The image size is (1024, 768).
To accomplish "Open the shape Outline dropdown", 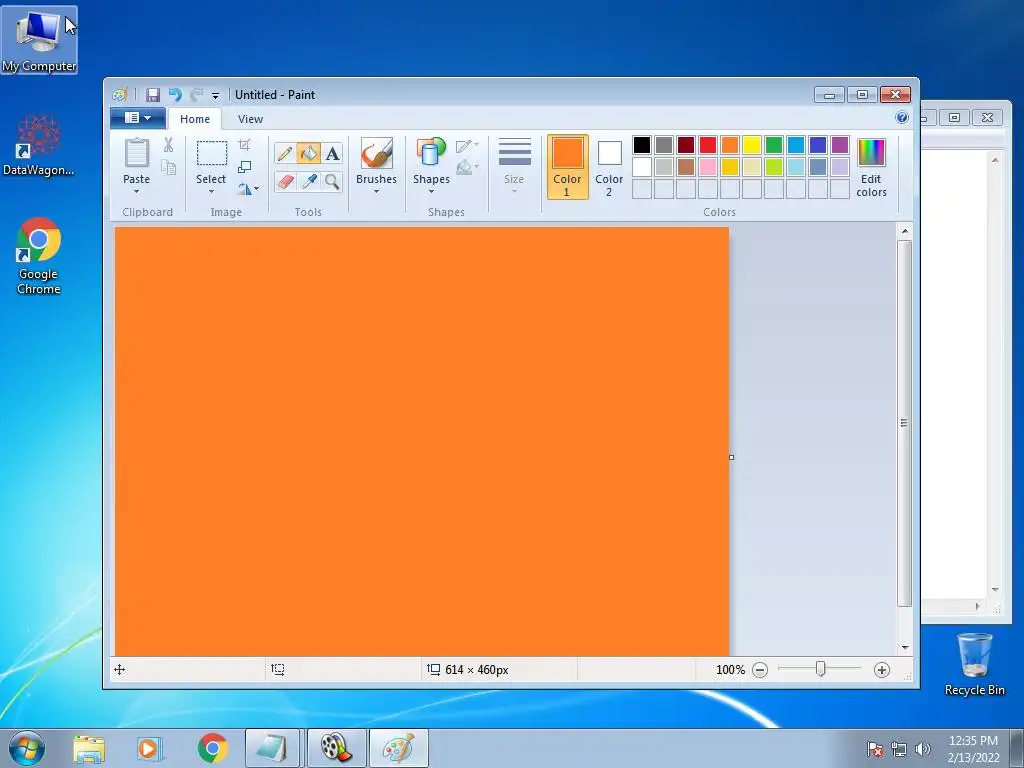I will [468, 146].
